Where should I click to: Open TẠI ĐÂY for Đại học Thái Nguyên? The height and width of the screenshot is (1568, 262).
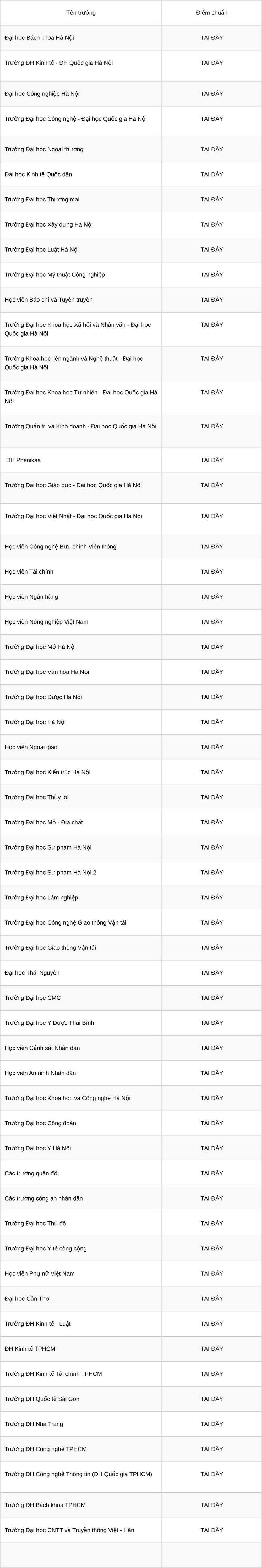click(x=211, y=973)
